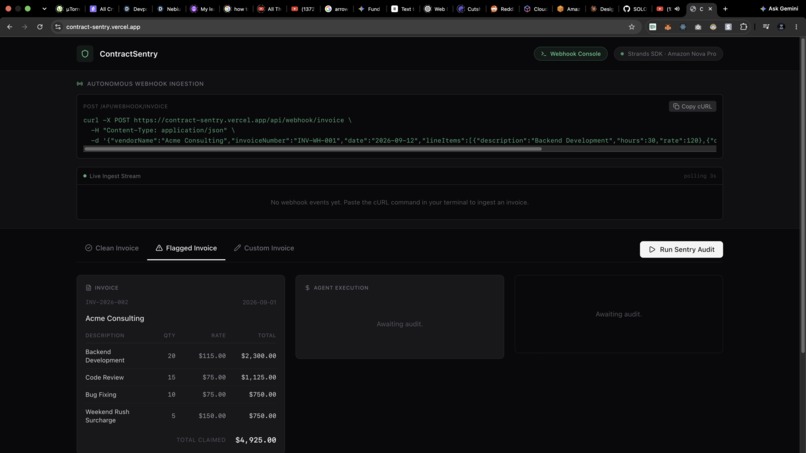Click the INV-2026-002 invoice number
Viewport: 806px width, 453px height.
(107, 302)
